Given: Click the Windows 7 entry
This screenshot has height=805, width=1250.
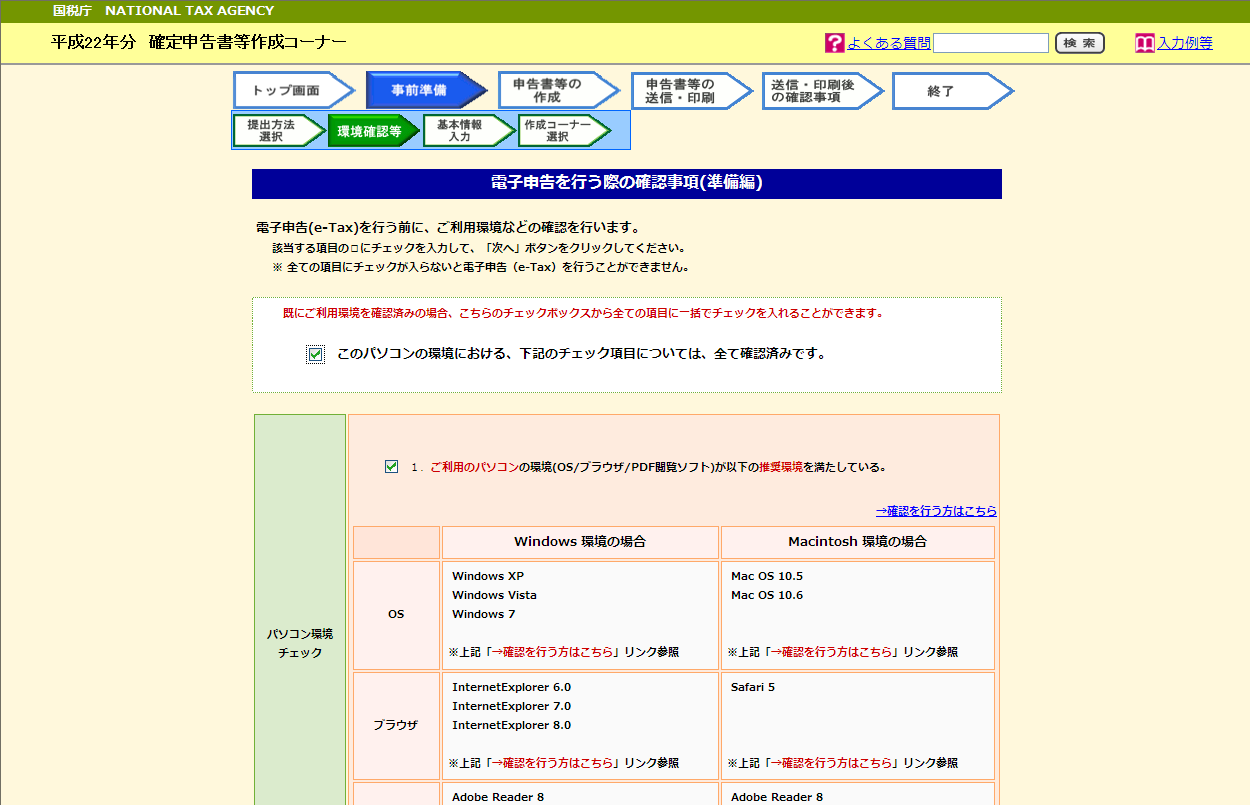Looking at the screenshot, I should (x=484, y=614).
